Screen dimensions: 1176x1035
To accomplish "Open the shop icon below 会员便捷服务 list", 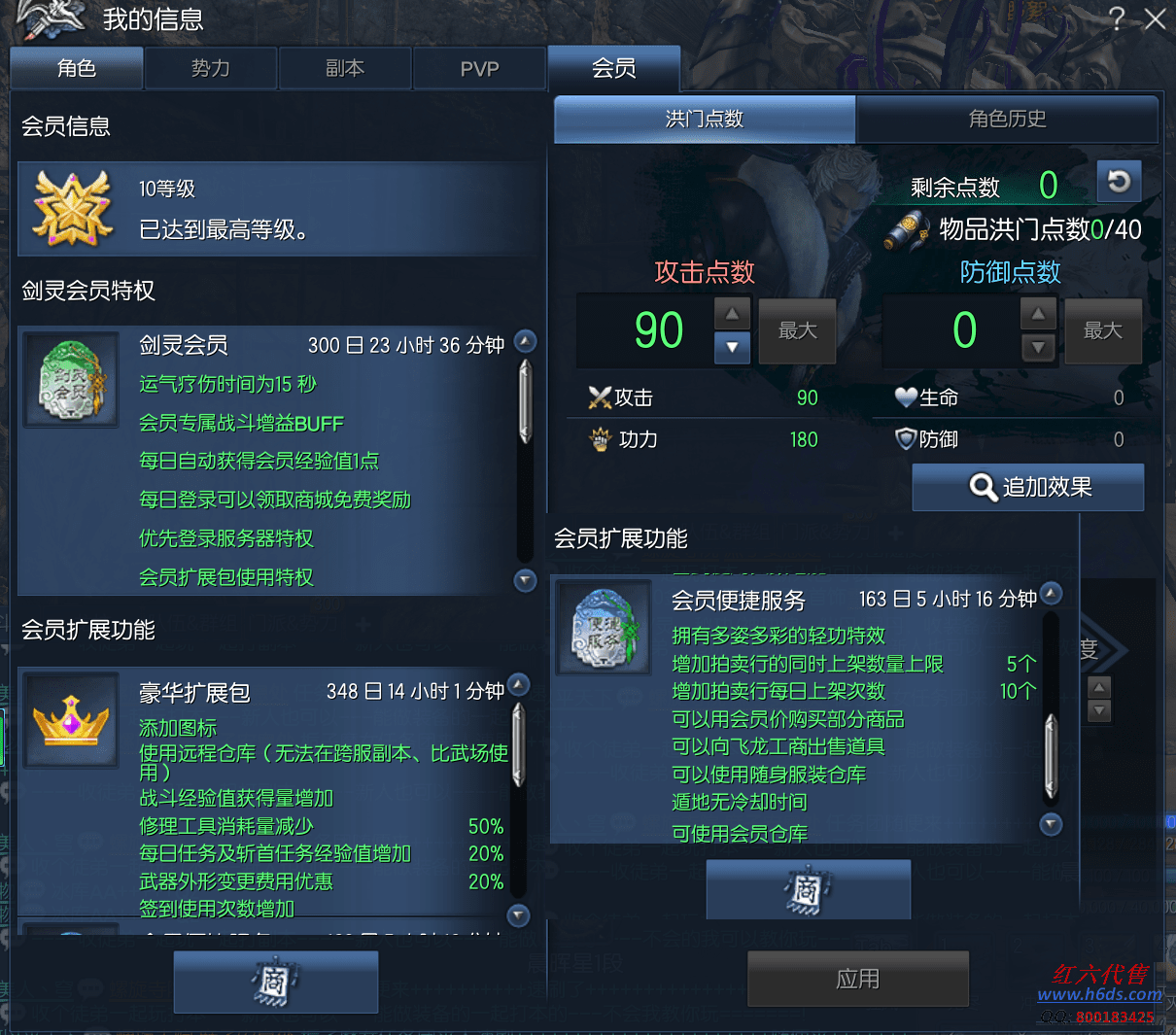I will (808, 889).
